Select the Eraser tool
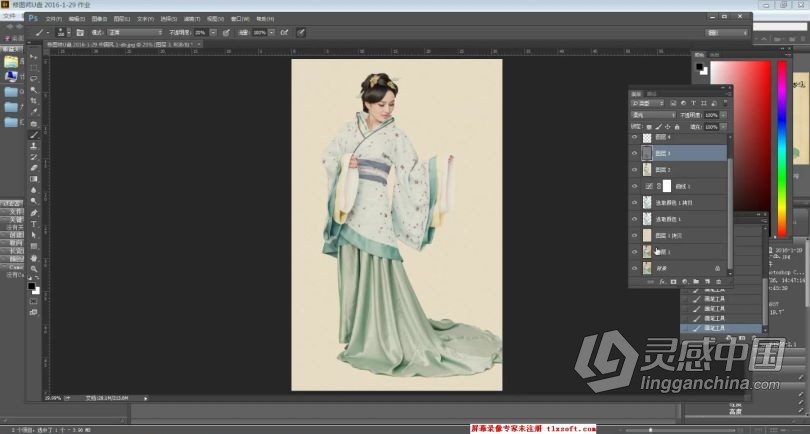The height and width of the screenshot is (434, 810). pos(34,167)
